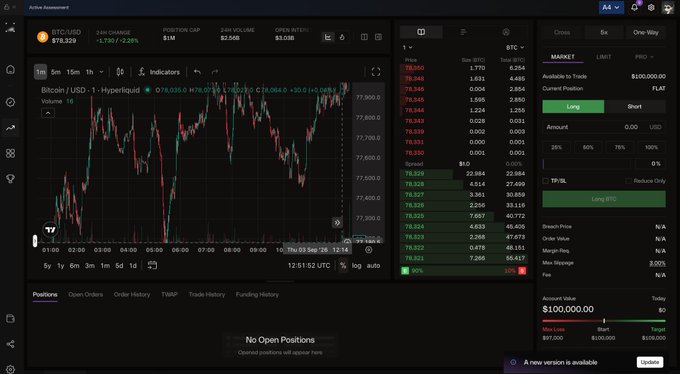Click the Update button in notification
The width and height of the screenshot is (680, 374).
coord(650,362)
